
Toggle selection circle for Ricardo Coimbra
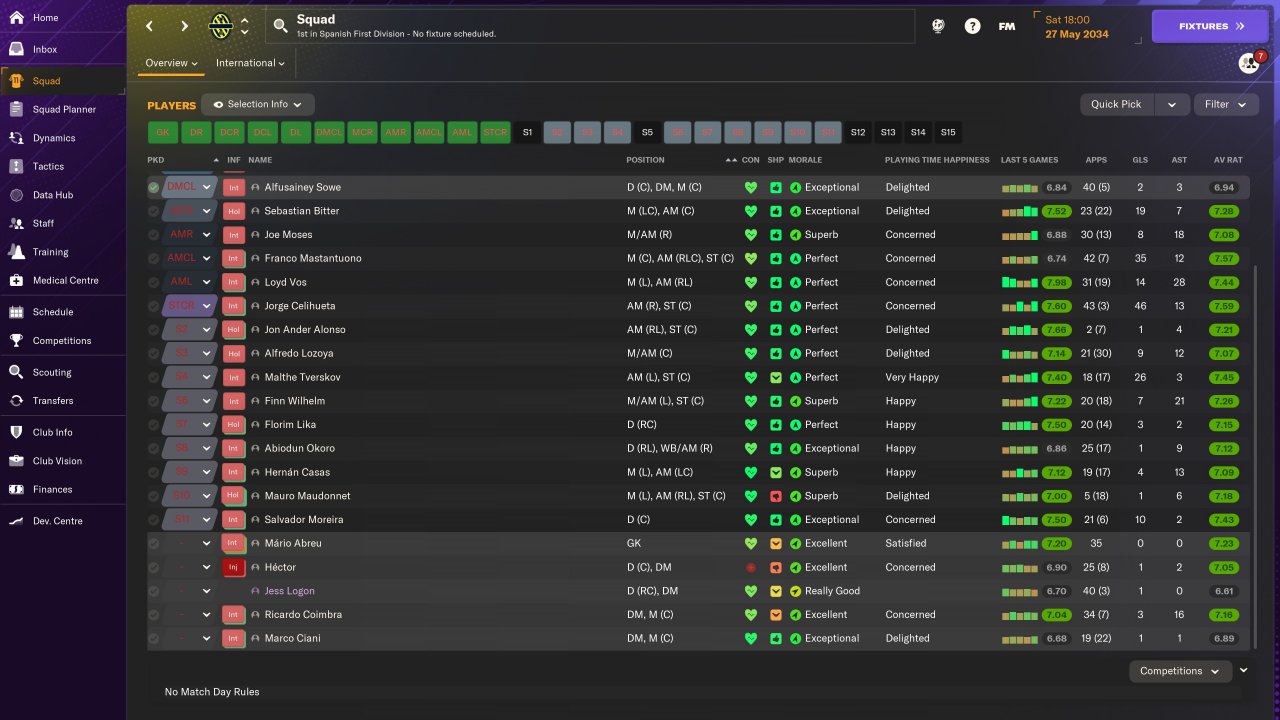pos(153,614)
